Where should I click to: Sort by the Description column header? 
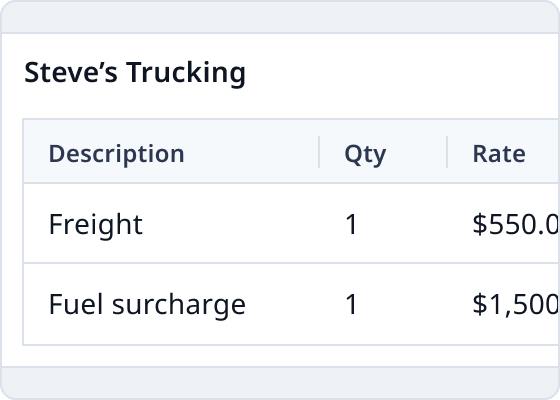click(116, 154)
